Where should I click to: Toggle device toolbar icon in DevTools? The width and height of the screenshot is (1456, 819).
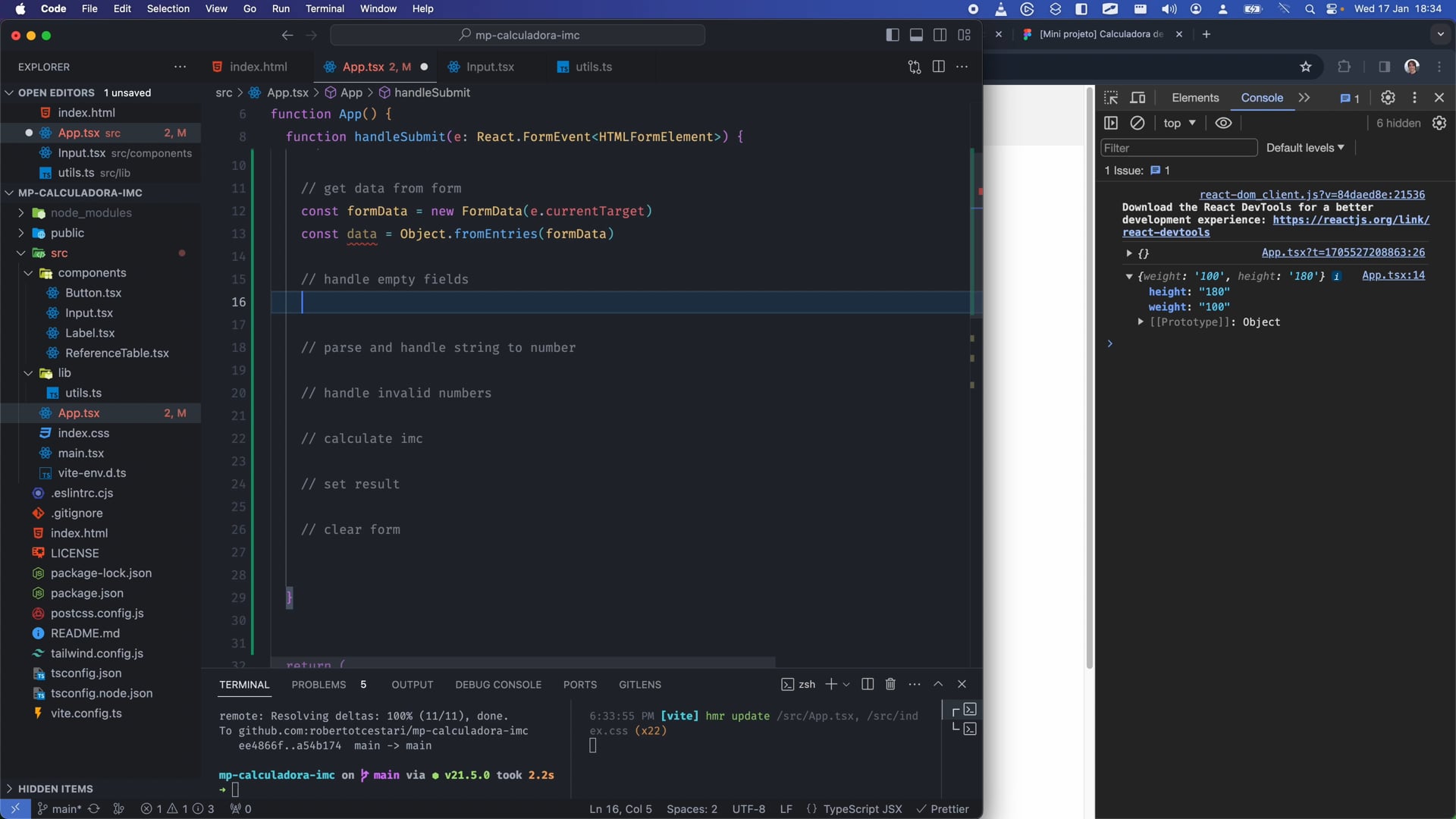[x=1137, y=98]
